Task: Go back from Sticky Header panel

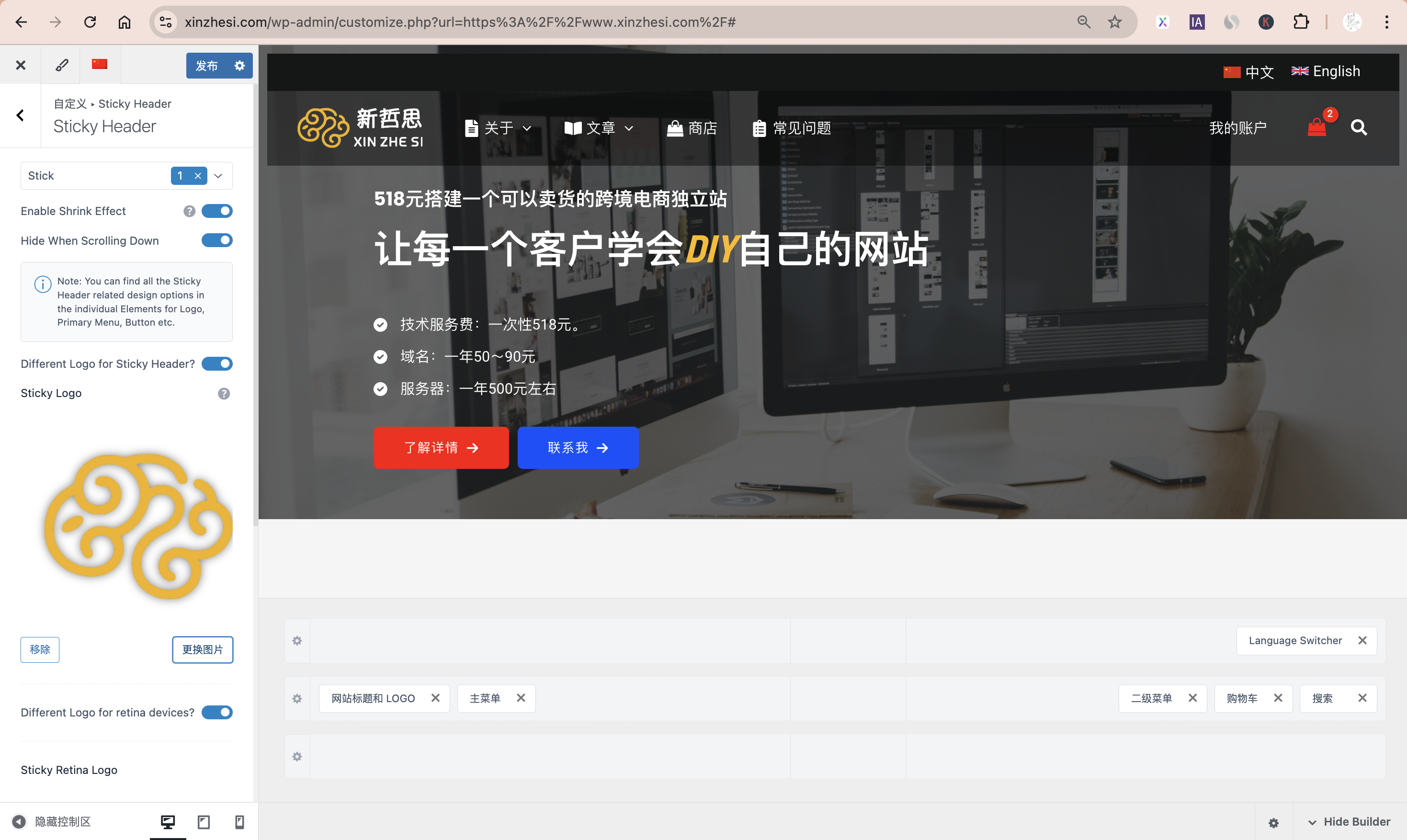Action: (21, 115)
